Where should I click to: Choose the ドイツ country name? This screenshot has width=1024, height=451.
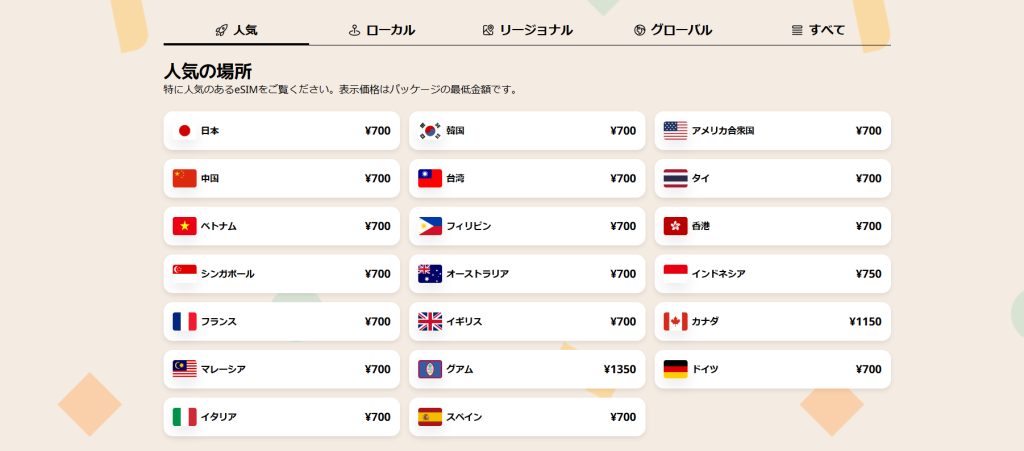[705, 369]
